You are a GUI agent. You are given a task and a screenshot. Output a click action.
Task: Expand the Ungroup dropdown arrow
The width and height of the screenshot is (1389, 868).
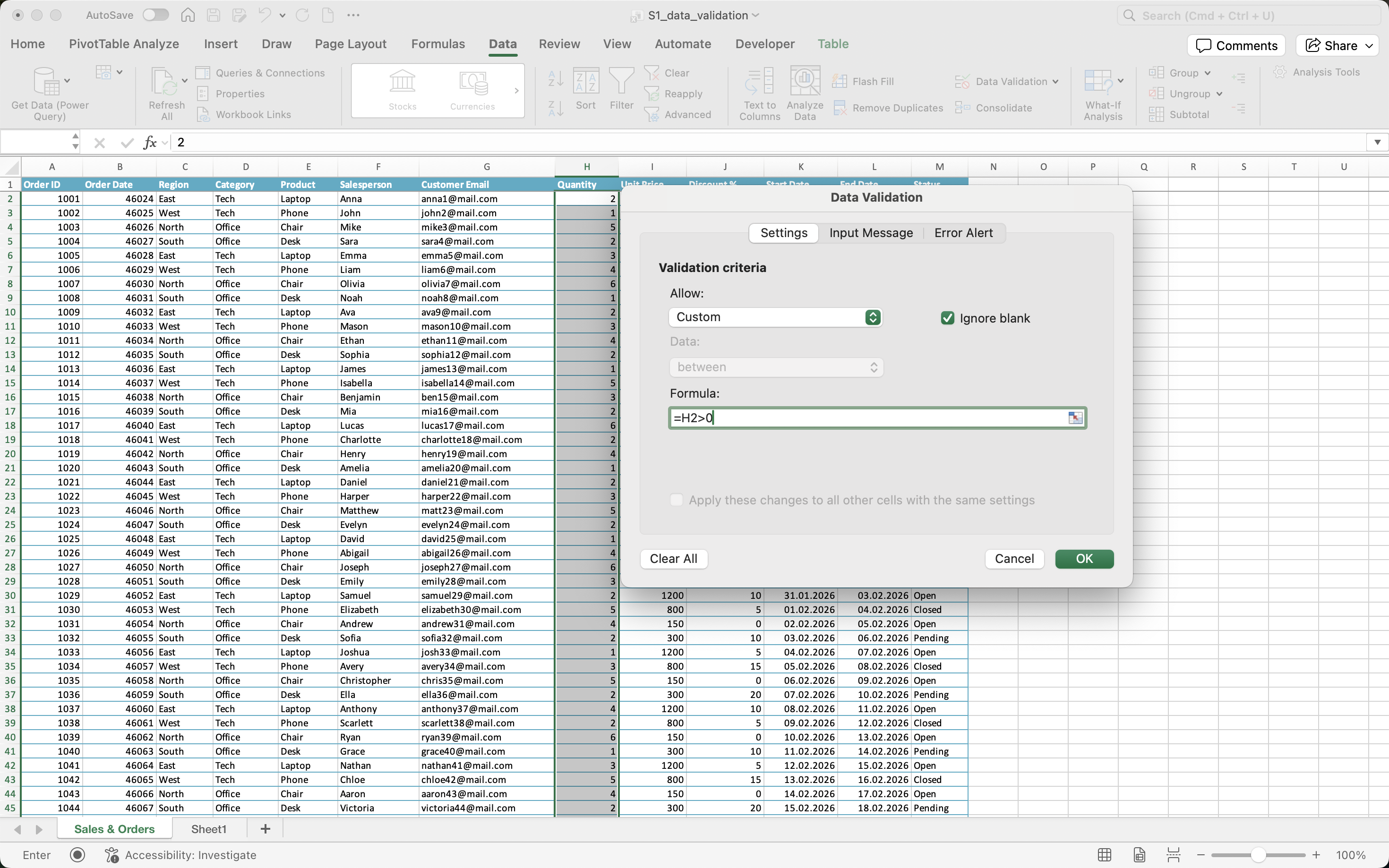(x=1219, y=94)
